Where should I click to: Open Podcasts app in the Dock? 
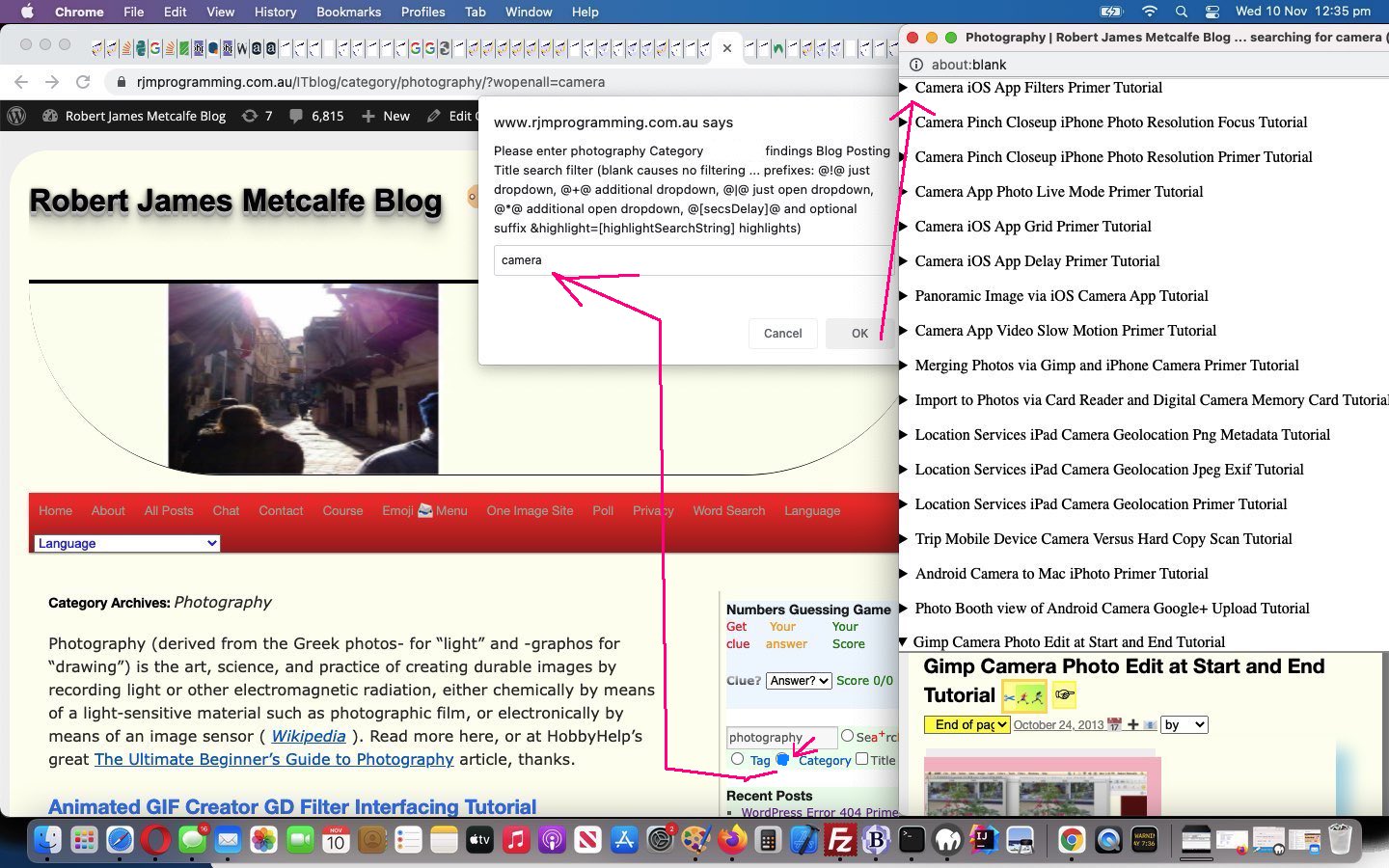552,841
